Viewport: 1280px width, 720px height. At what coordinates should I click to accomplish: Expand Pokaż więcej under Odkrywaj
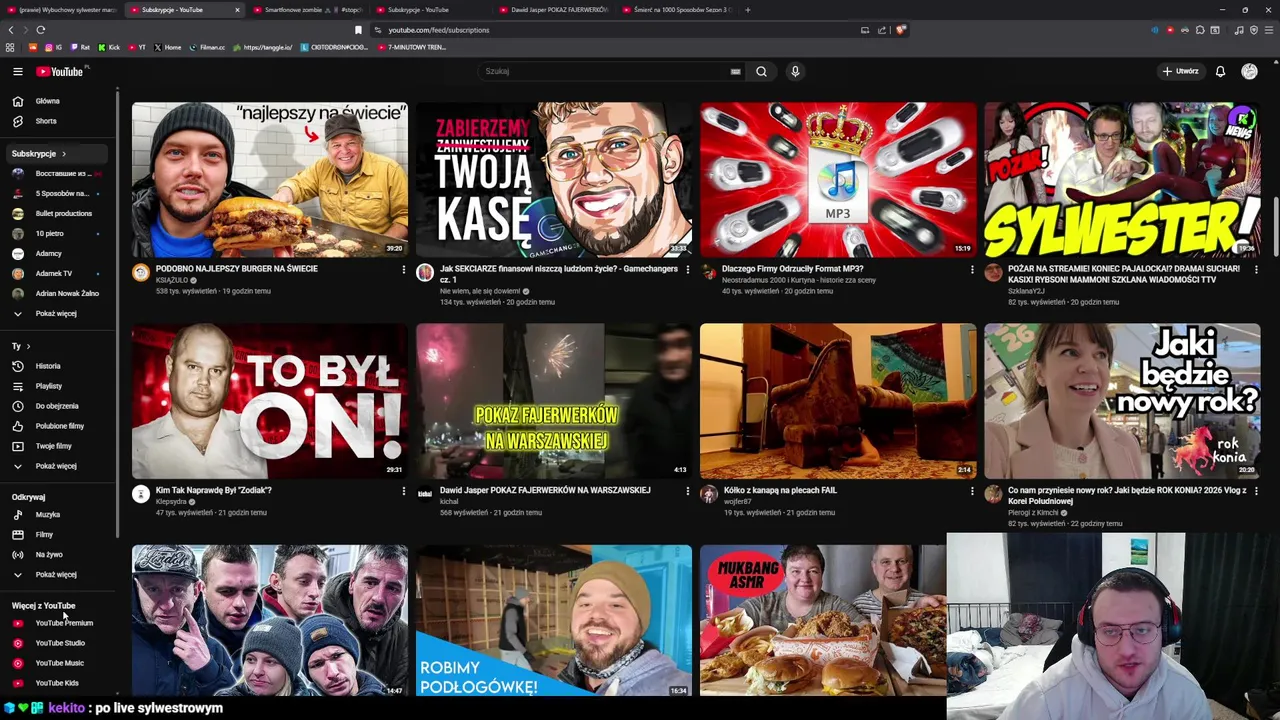click(58, 574)
